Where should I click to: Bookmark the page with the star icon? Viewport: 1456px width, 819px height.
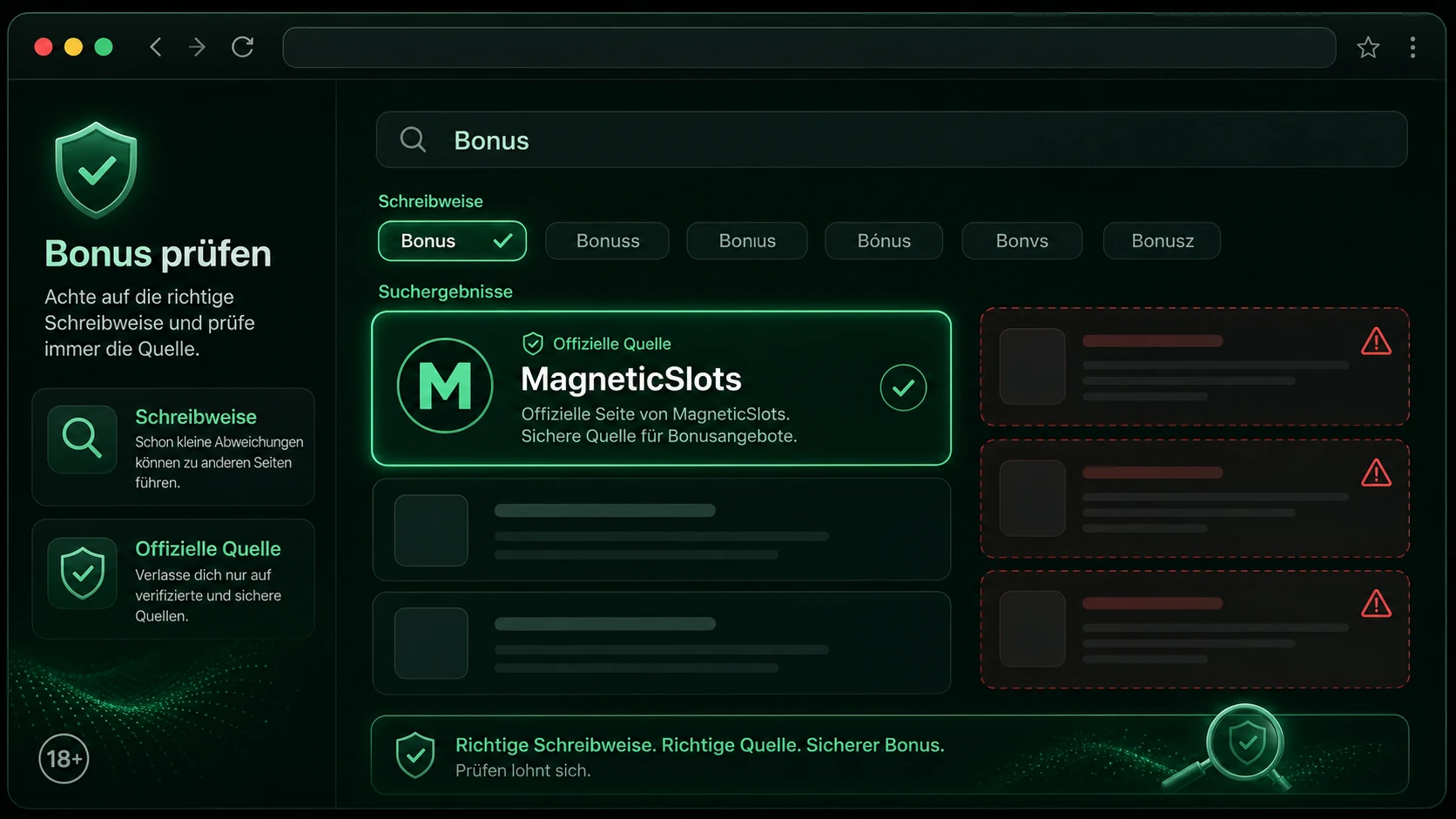[x=1368, y=47]
